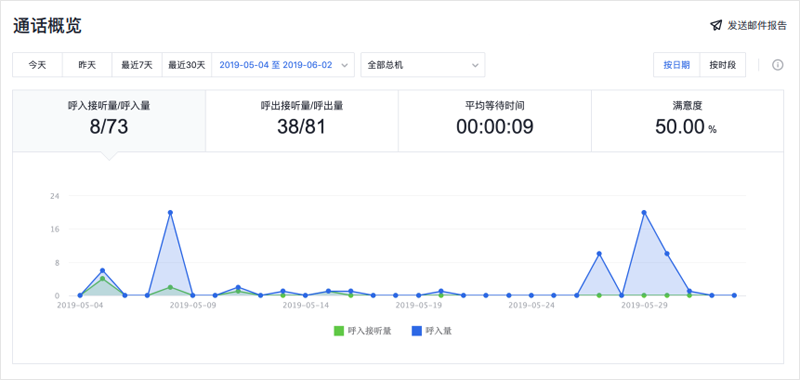Toggle blue 呼入量 legend swatch
800x380 pixels.
416,331
